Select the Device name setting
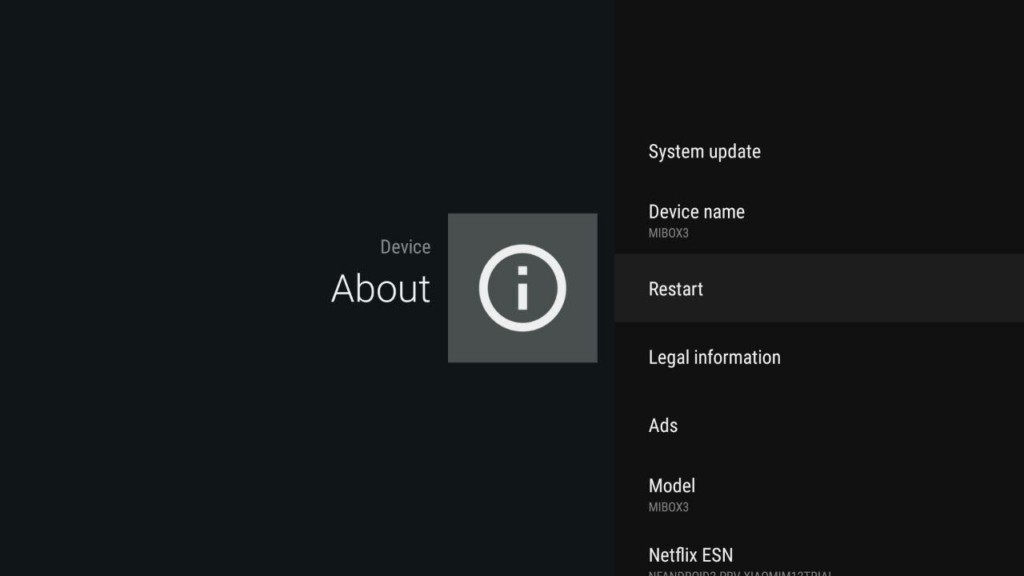 click(x=696, y=212)
